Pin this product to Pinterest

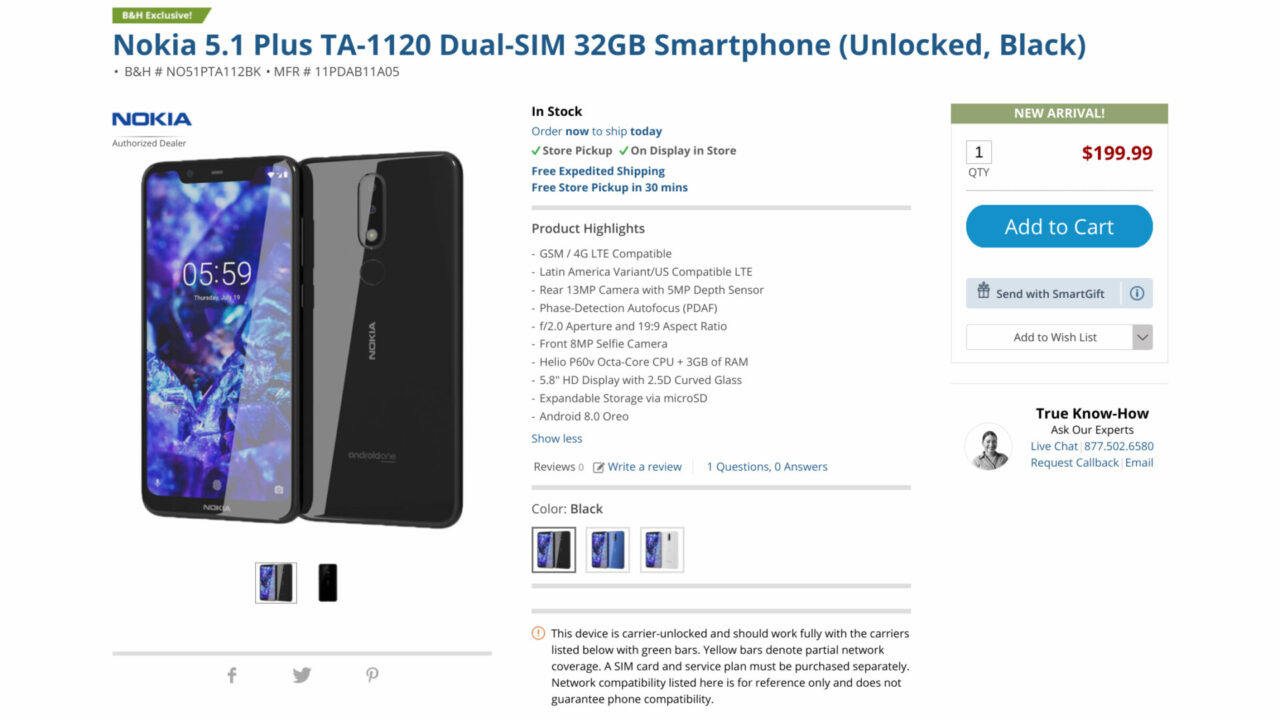pyautogui.click(x=371, y=675)
